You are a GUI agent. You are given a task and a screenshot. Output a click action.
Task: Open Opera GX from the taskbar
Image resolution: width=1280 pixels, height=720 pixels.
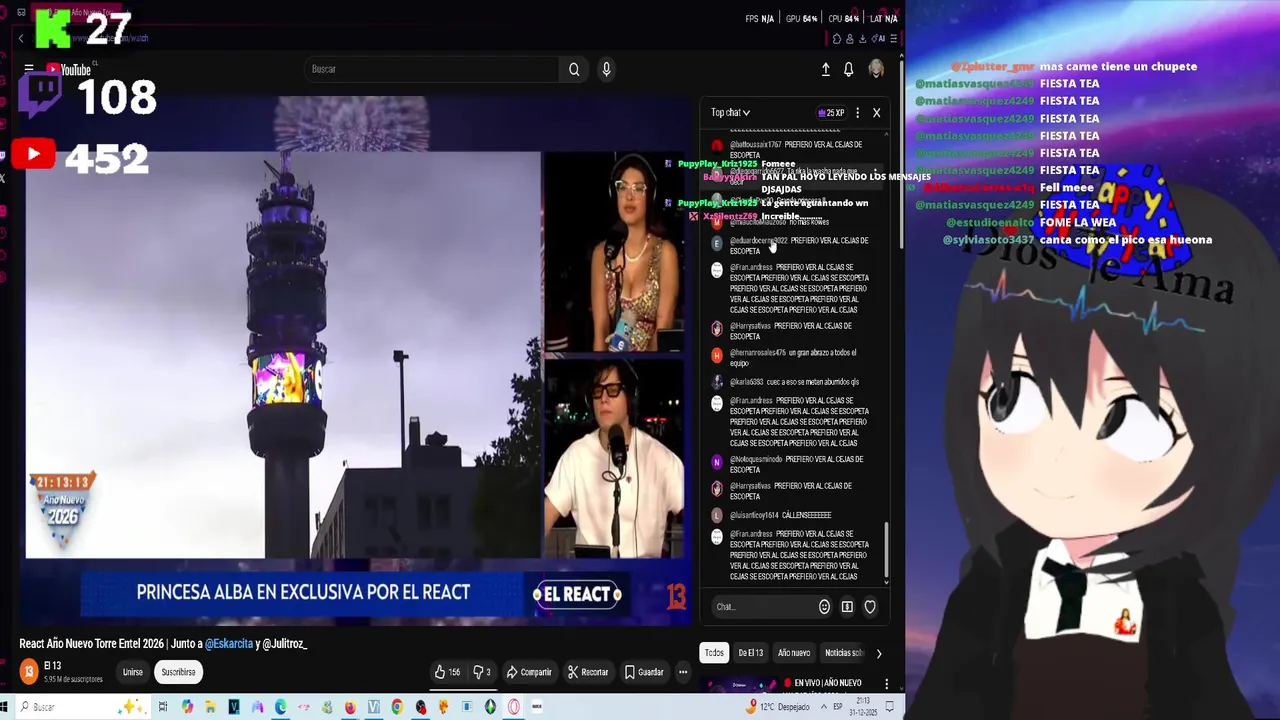point(513,707)
